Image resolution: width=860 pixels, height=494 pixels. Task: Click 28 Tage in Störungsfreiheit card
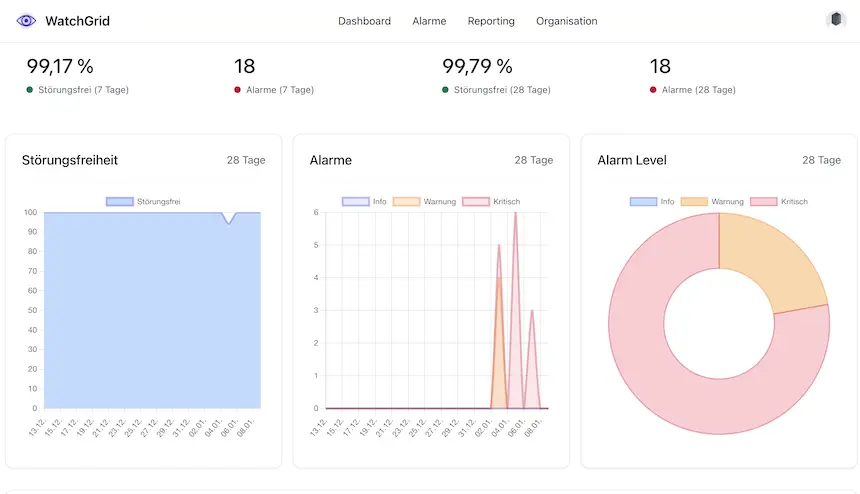coord(246,160)
